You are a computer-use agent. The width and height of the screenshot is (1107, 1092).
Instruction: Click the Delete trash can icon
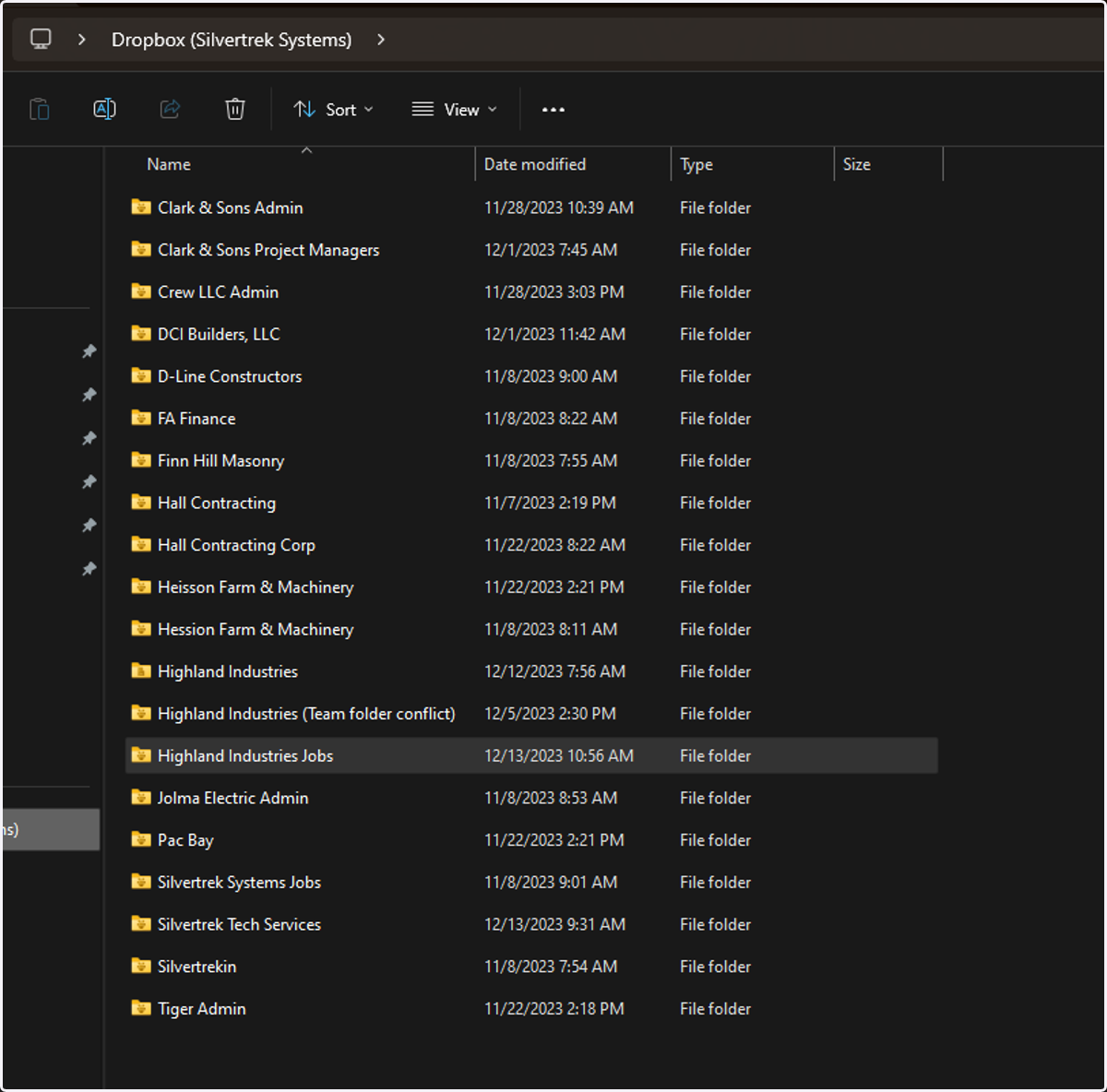[x=235, y=109]
